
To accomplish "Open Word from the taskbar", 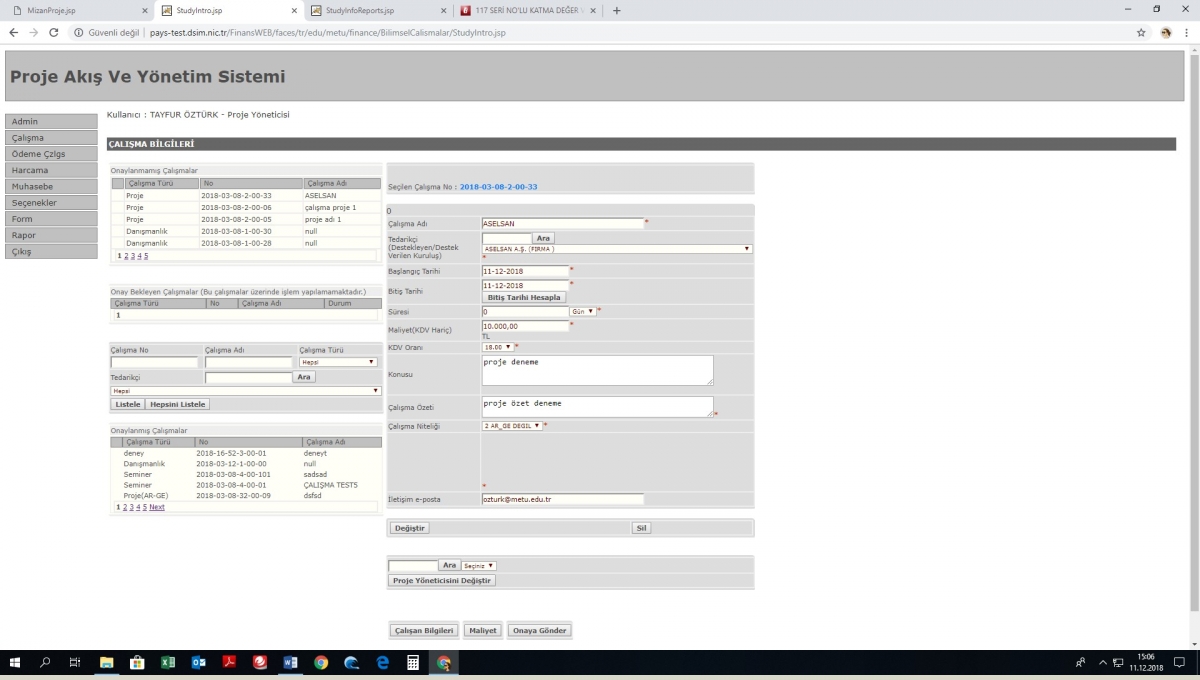I will click(x=290, y=663).
